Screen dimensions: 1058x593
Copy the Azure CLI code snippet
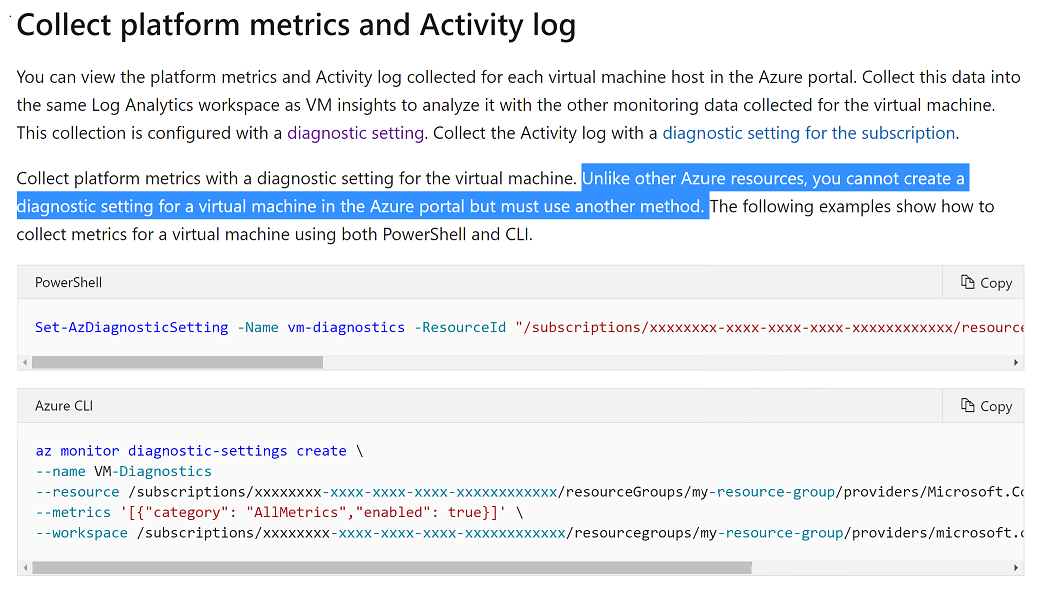(986, 406)
